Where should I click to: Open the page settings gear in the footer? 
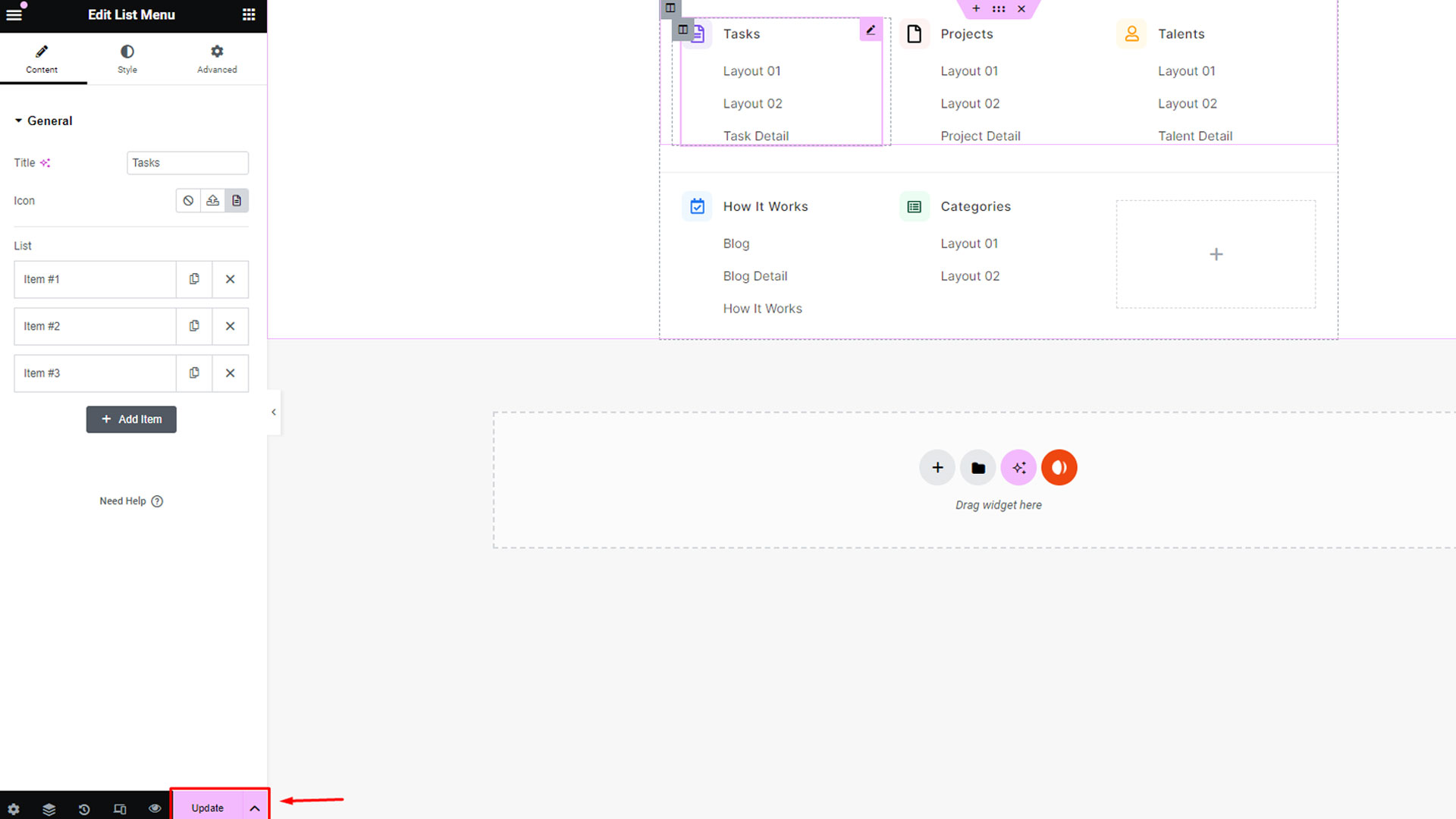pyautogui.click(x=14, y=808)
